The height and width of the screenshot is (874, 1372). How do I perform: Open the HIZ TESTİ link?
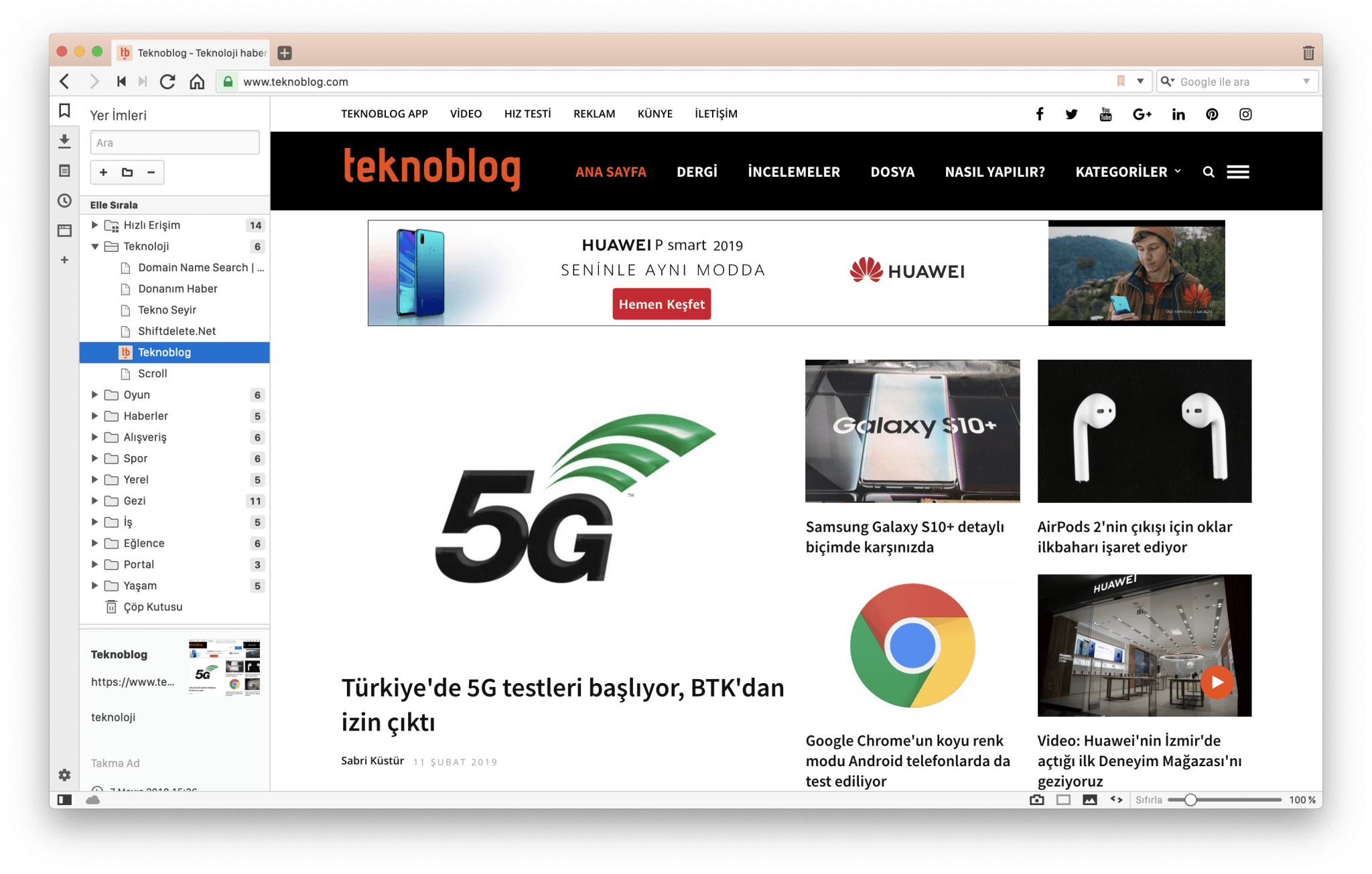tap(527, 114)
